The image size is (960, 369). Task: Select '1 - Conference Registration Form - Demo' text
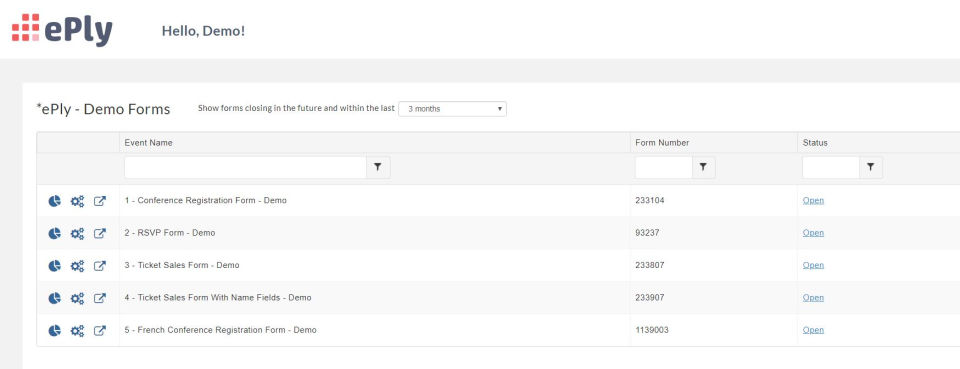coord(205,200)
